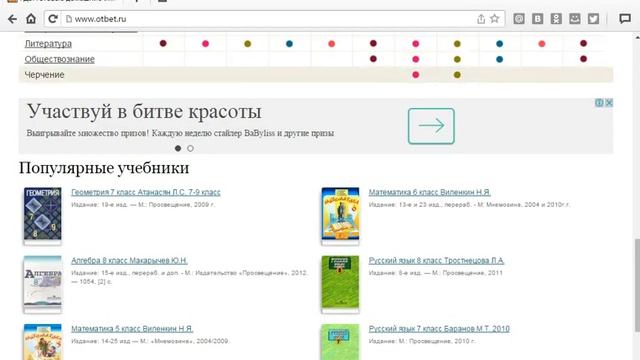Open Русский язык 8 класс Тростенцова link

(436, 260)
